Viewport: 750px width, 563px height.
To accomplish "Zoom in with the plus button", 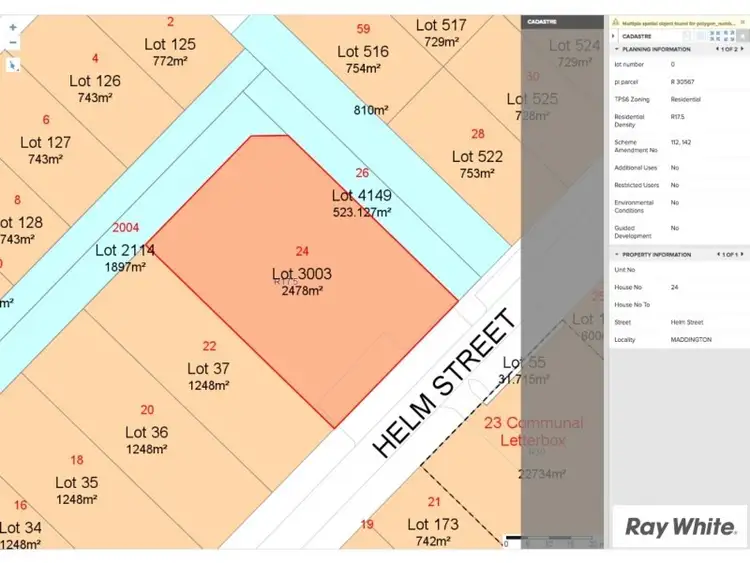I will [x=12, y=27].
